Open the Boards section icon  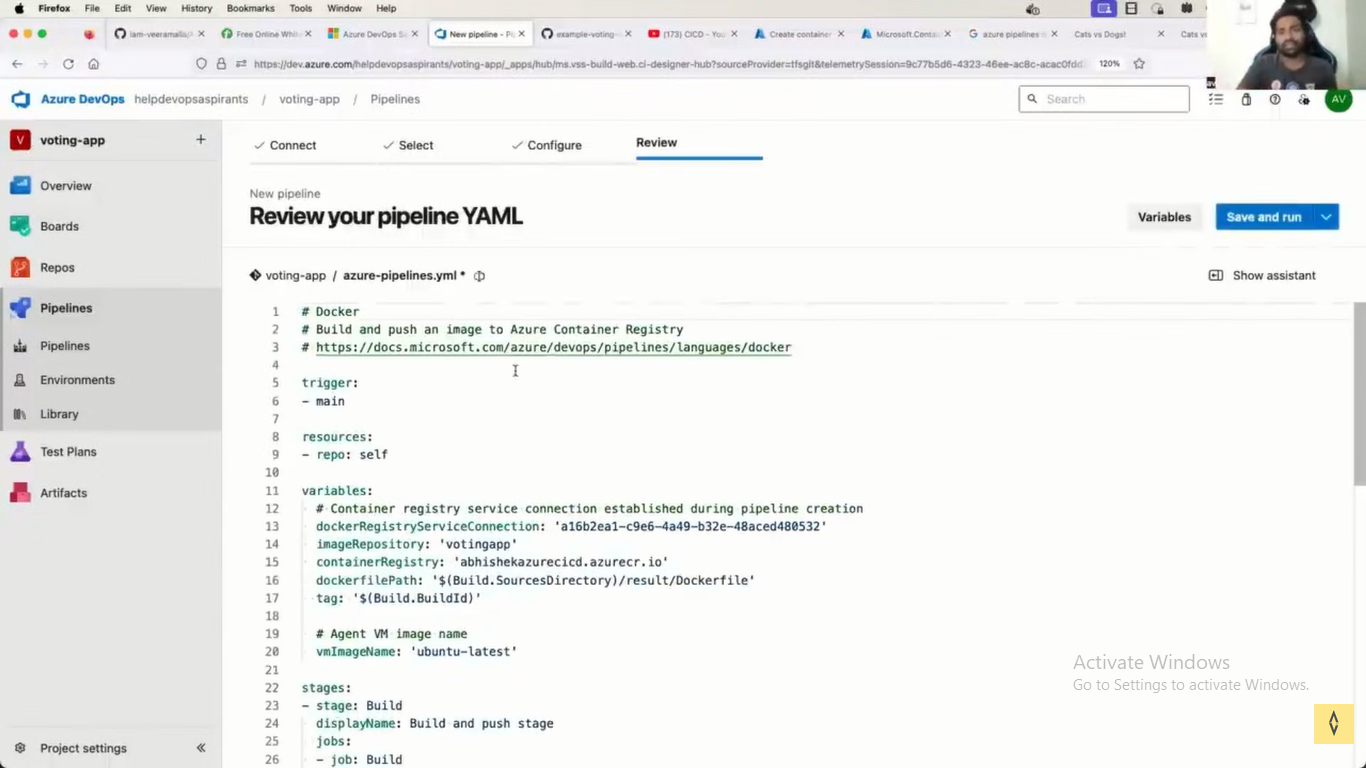coord(20,226)
